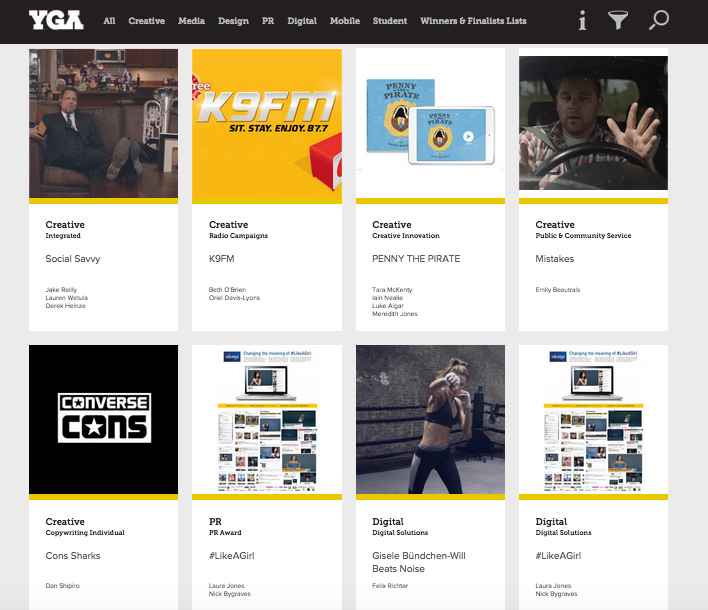
Task: Click #LikeAGirl title under PR Award
Action: pyautogui.click(x=232, y=556)
